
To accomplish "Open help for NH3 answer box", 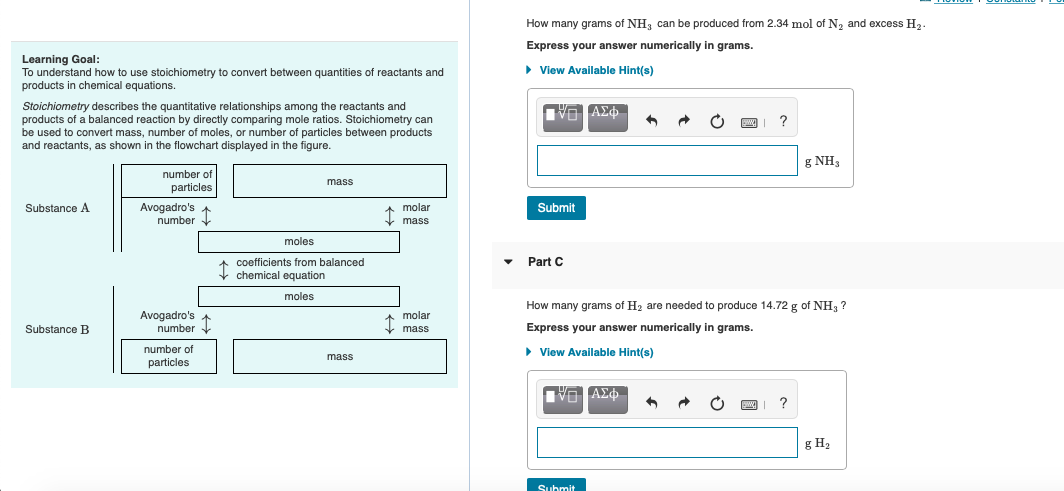I will [x=784, y=122].
